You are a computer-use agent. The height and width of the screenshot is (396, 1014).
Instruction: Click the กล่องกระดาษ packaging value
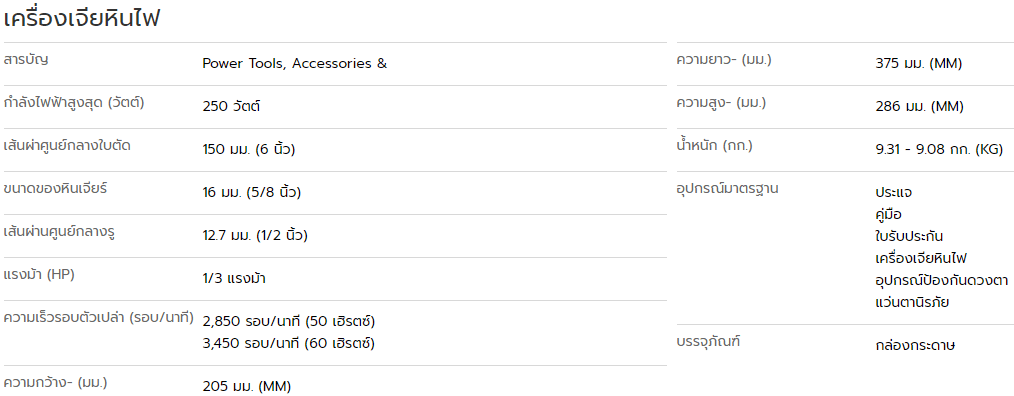[915, 345]
